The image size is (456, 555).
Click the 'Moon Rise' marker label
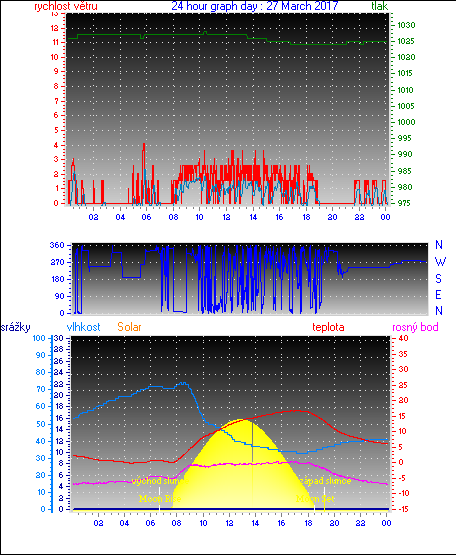(160, 499)
